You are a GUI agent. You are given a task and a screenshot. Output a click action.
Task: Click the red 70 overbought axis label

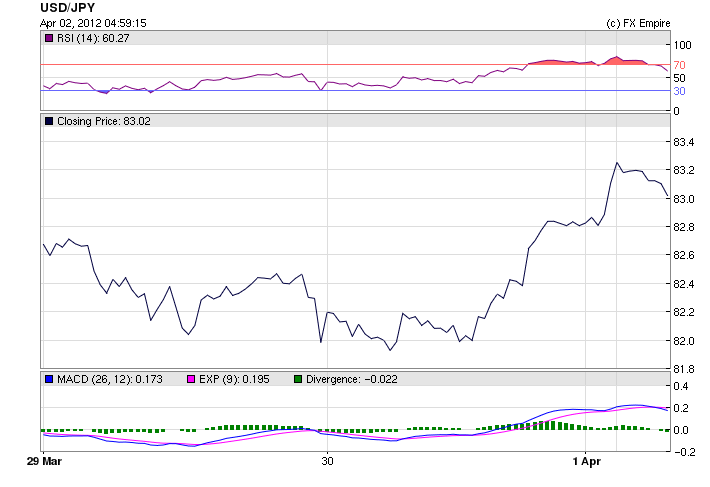(679, 65)
